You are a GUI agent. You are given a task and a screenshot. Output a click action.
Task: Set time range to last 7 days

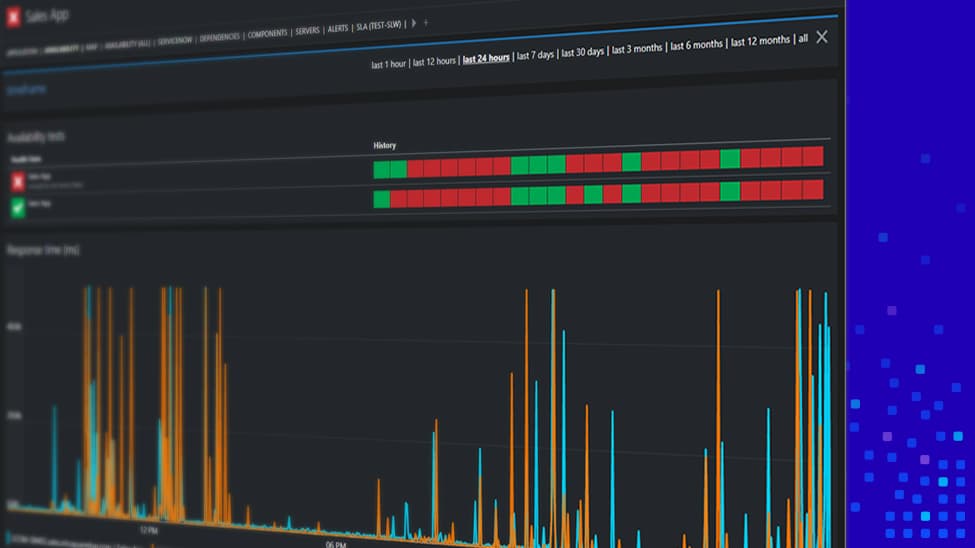pyautogui.click(x=535, y=55)
